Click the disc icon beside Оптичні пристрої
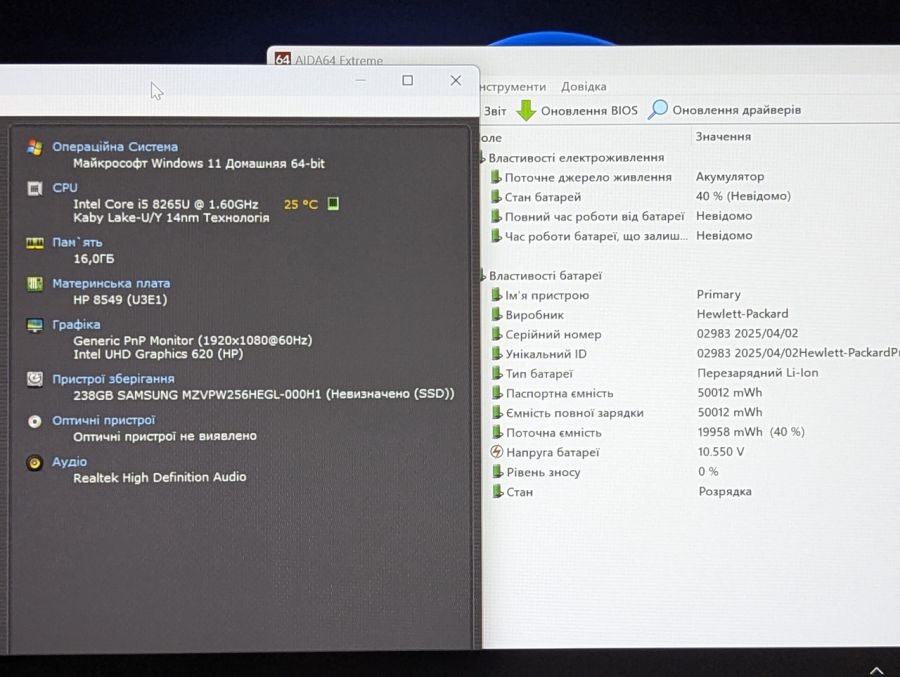 coord(34,421)
